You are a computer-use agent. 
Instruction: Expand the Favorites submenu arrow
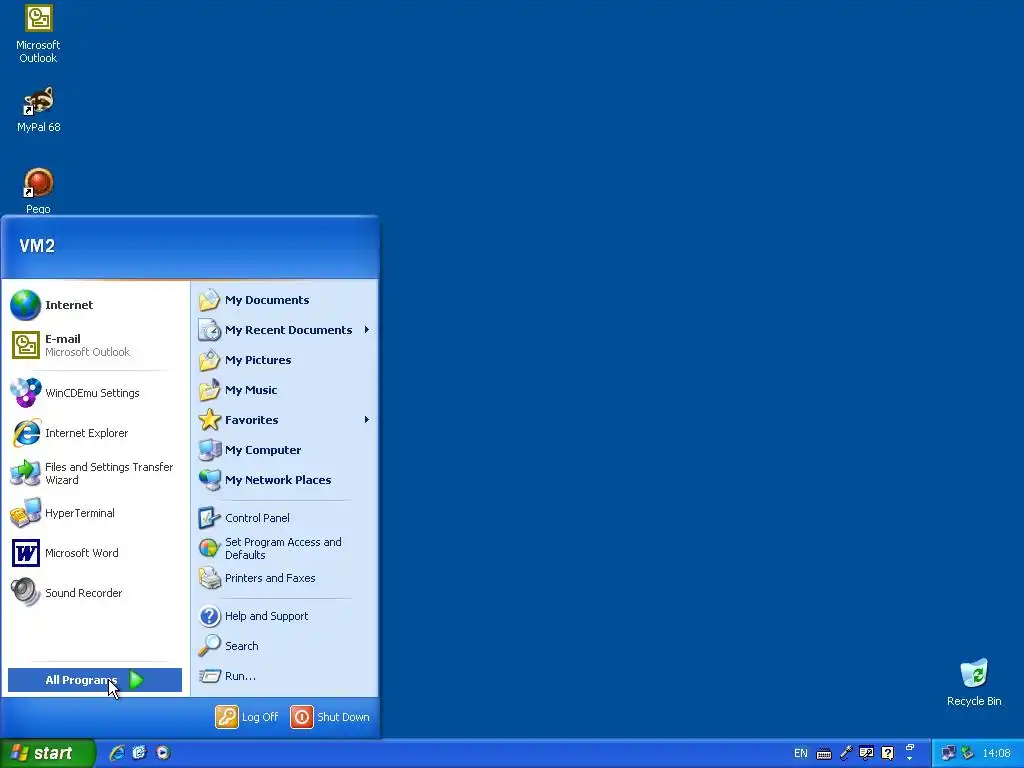click(x=367, y=420)
